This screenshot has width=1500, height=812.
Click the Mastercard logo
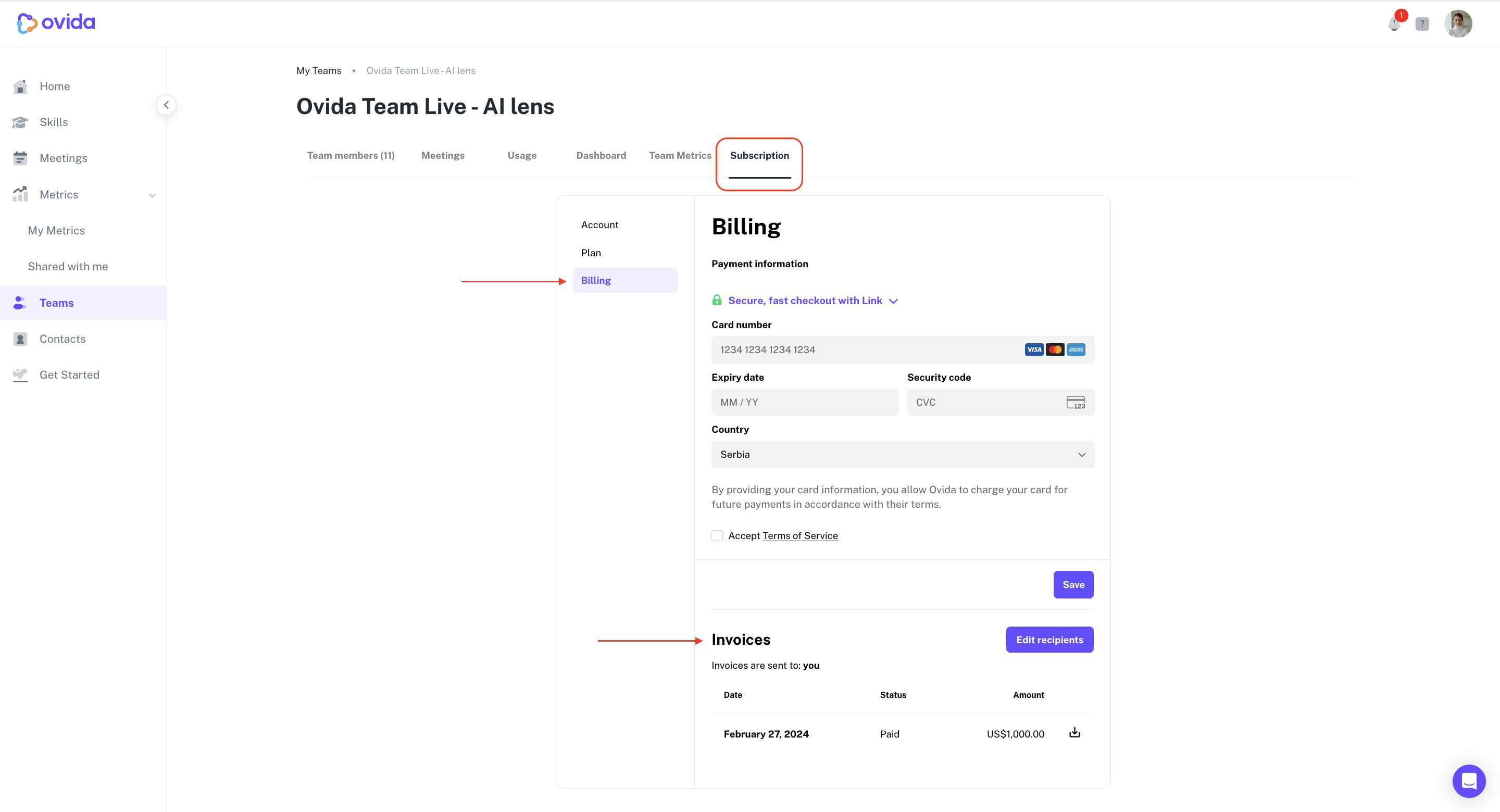1055,349
